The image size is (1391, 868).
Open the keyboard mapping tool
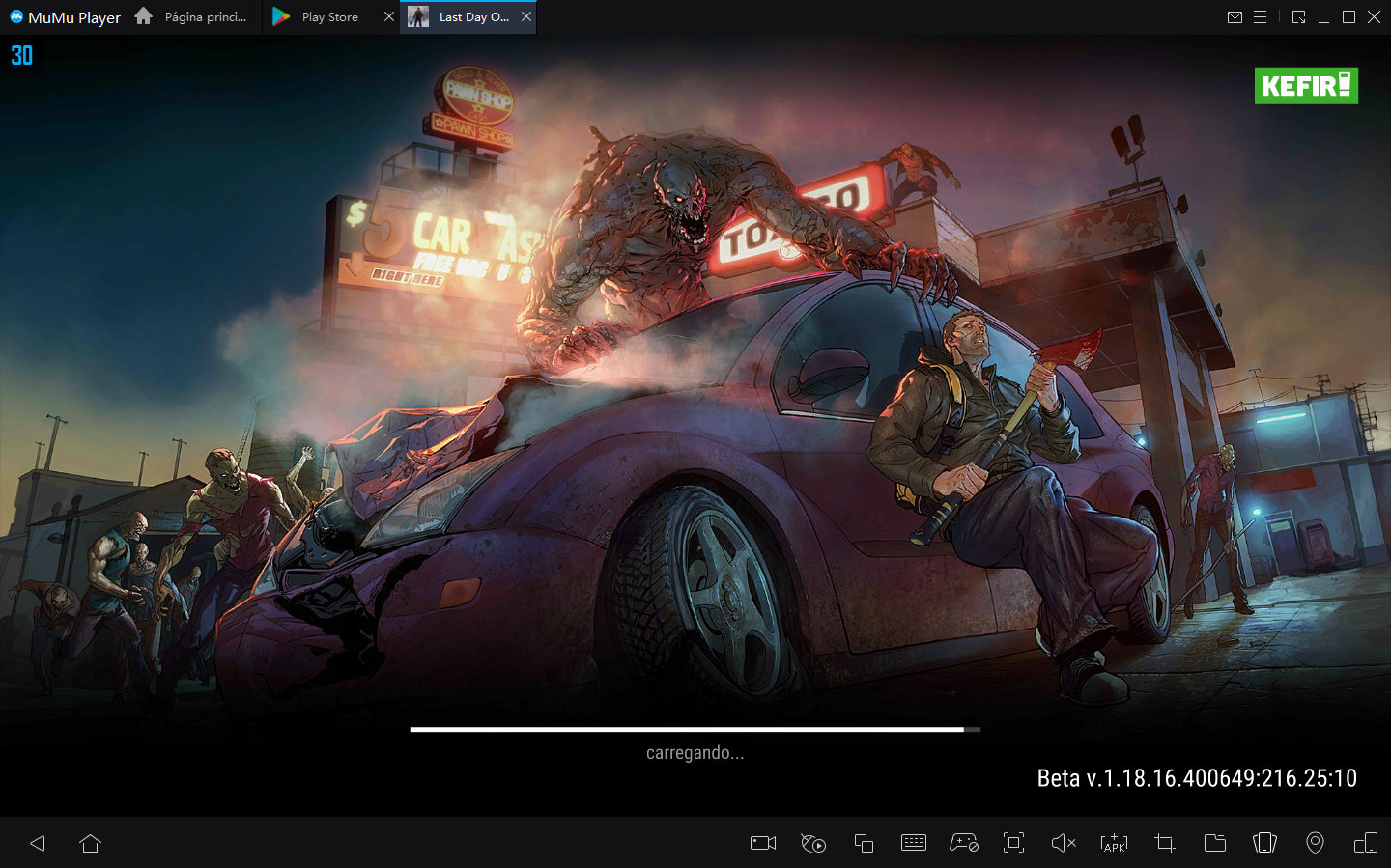pyautogui.click(x=915, y=843)
